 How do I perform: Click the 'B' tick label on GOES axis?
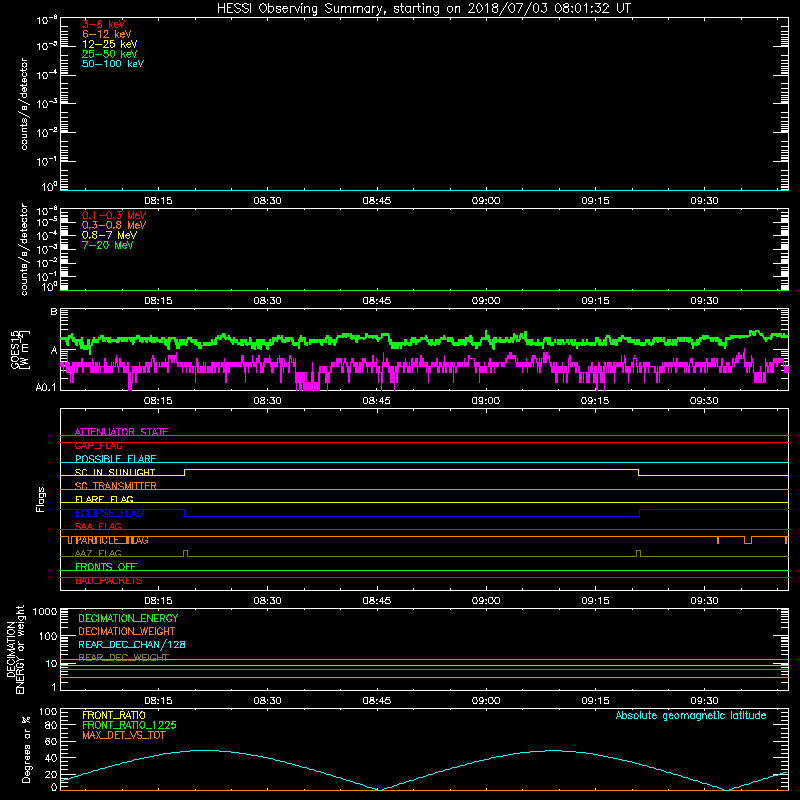pos(54,312)
